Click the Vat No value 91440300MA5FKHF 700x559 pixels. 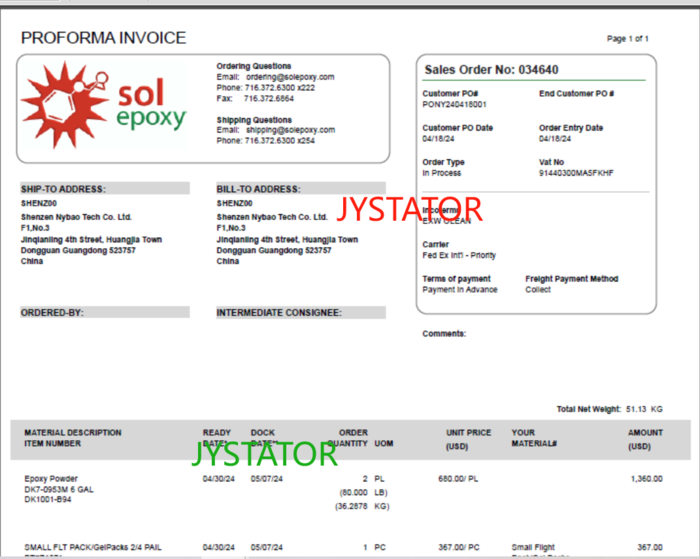pyautogui.click(x=576, y=173)
